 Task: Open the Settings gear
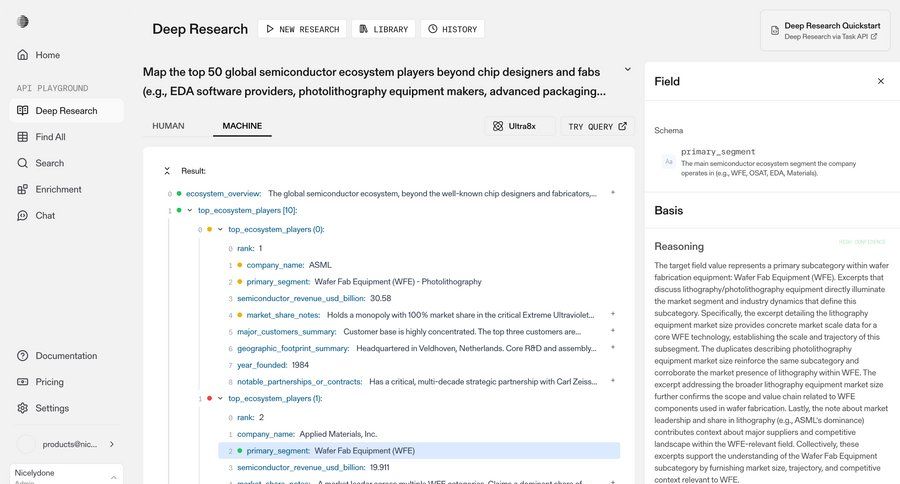pos(23,408)
